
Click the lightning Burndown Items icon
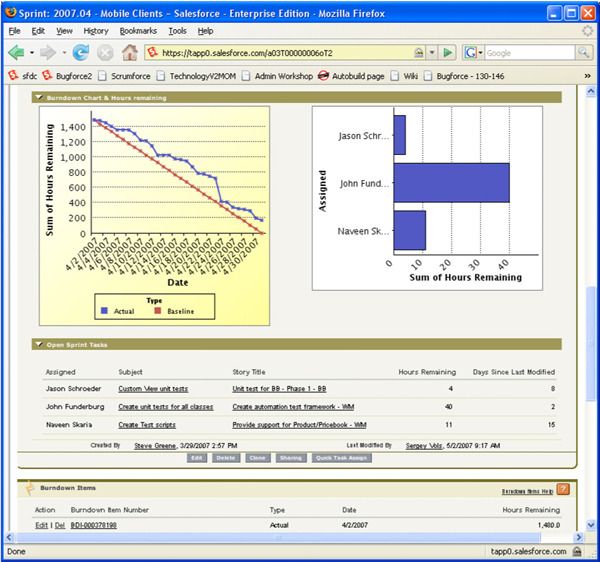29,488
